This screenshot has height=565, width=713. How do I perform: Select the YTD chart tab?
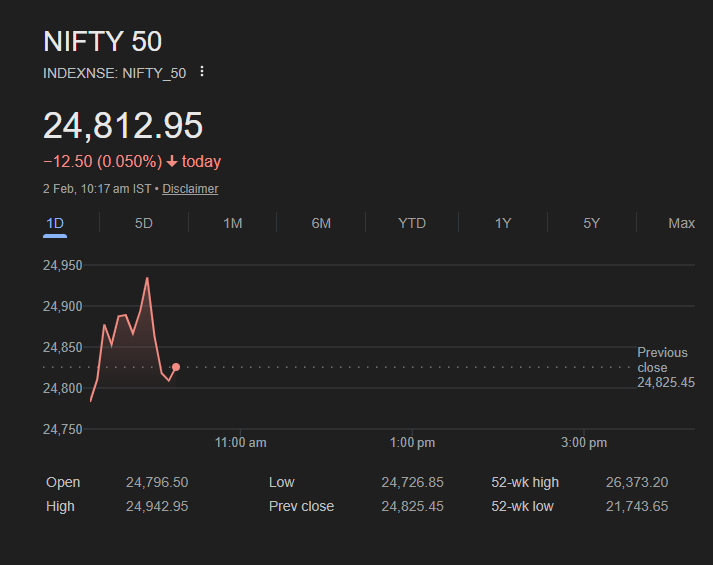click(x=412, y=223)
